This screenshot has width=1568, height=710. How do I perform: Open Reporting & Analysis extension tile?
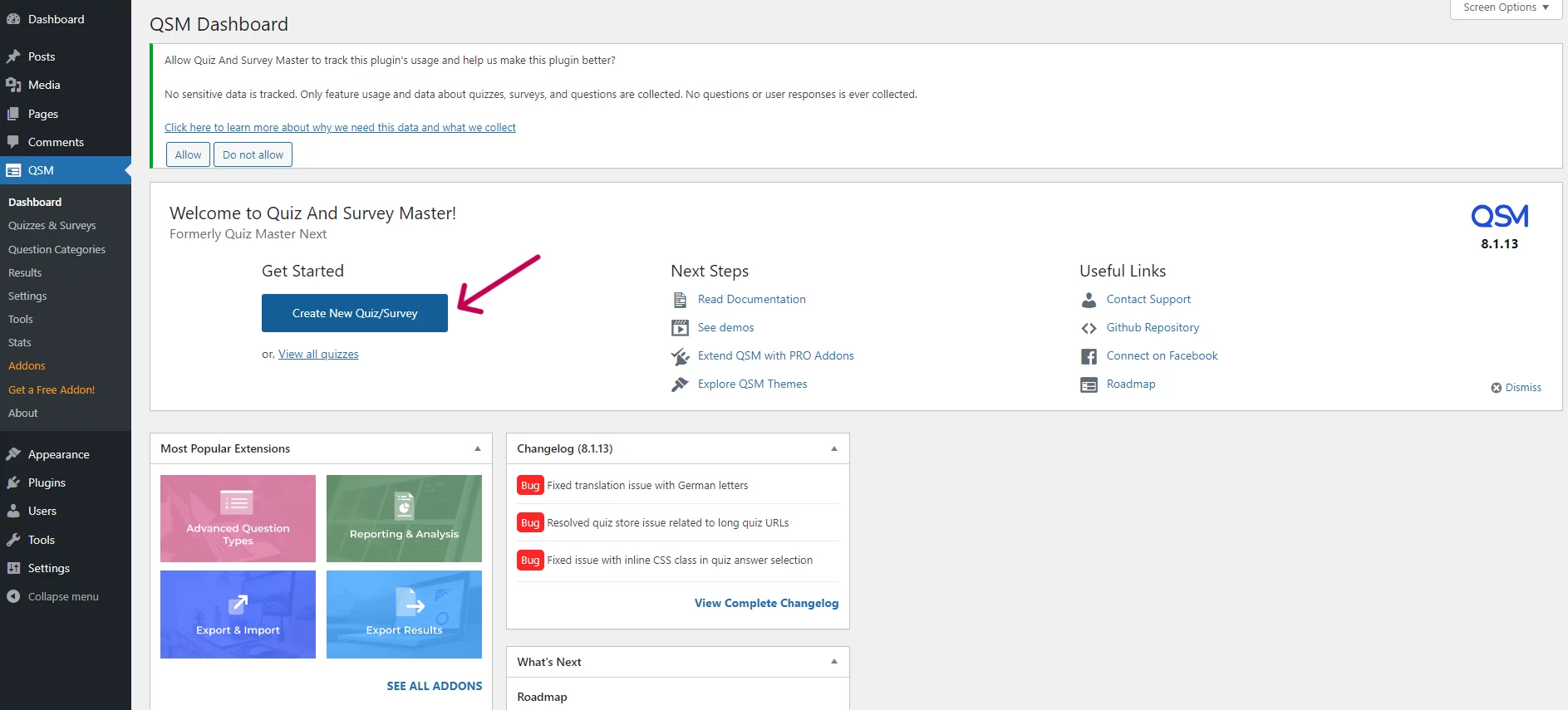(x=404, y=519)
